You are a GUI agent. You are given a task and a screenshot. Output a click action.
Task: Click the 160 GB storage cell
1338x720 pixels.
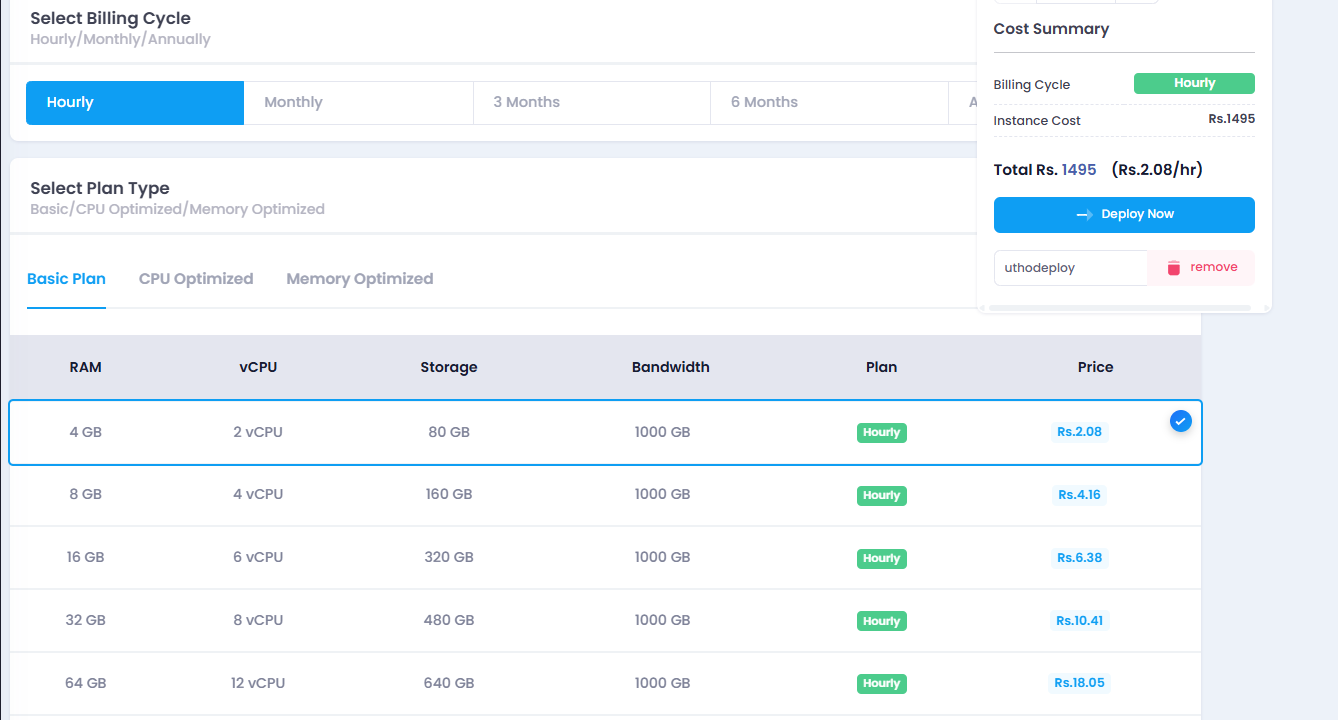tap(449, 495)
